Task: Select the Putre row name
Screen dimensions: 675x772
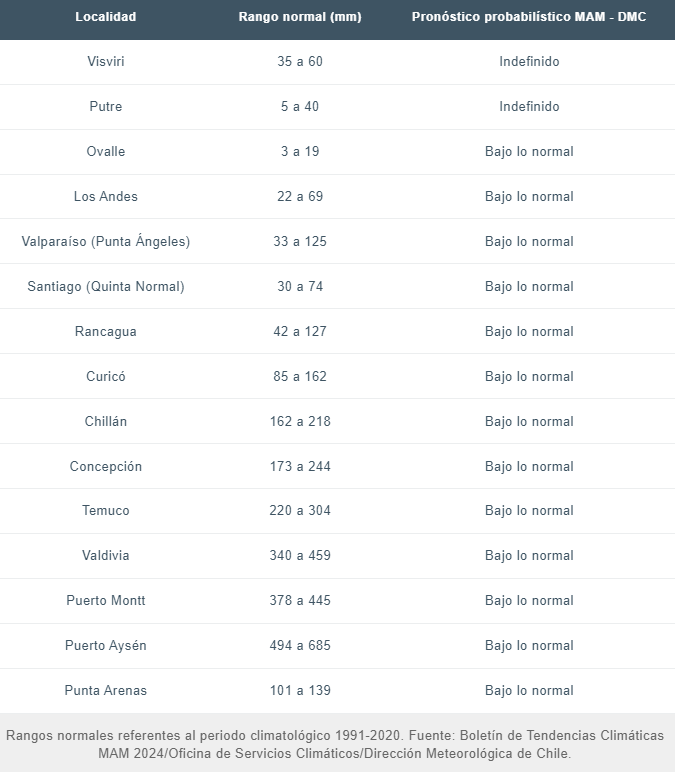Action: pyautogui.click(x=105, y=106)
